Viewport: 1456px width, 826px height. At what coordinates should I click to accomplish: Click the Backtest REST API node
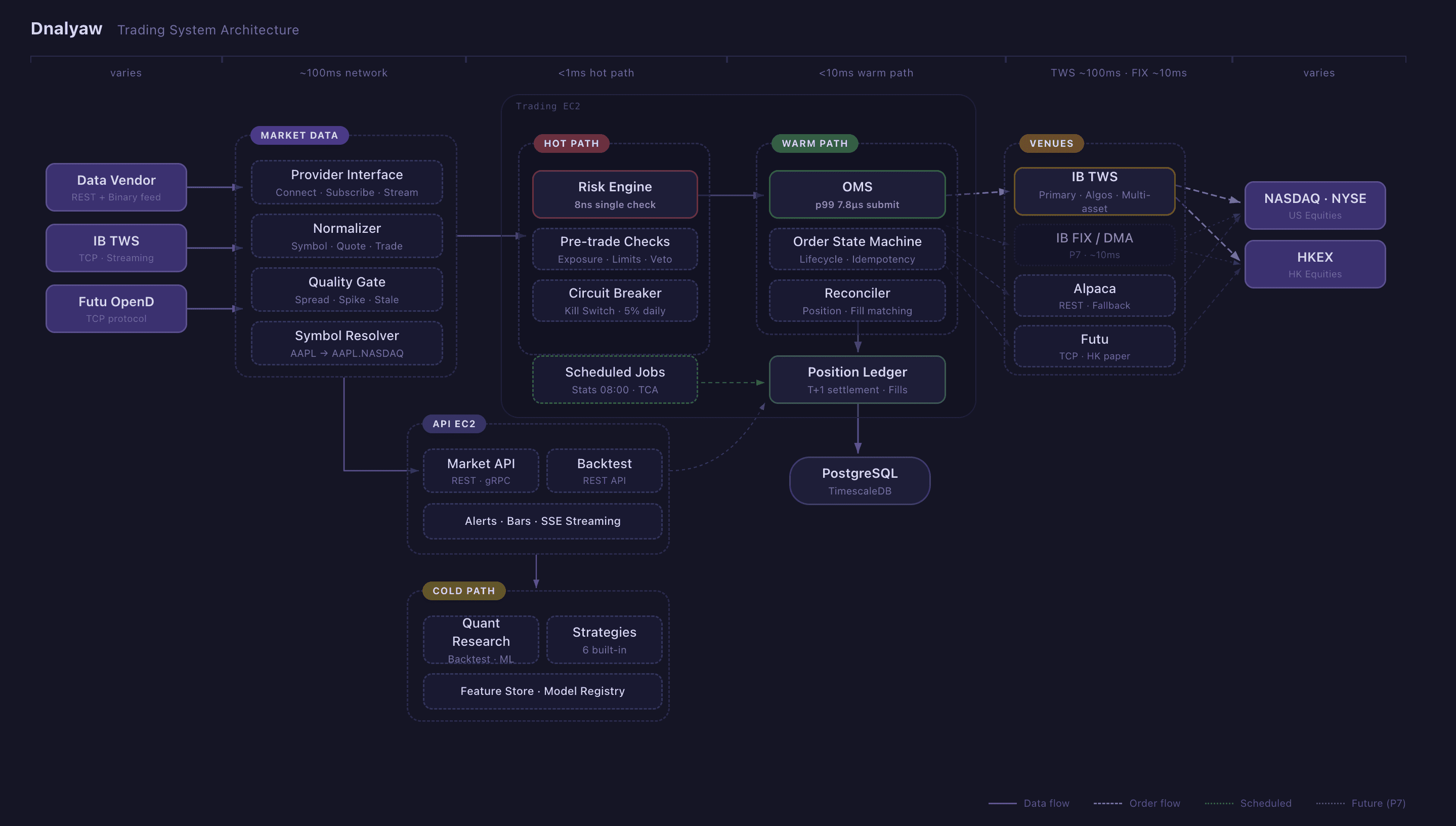pyautogui.click(x=604, y=470)
